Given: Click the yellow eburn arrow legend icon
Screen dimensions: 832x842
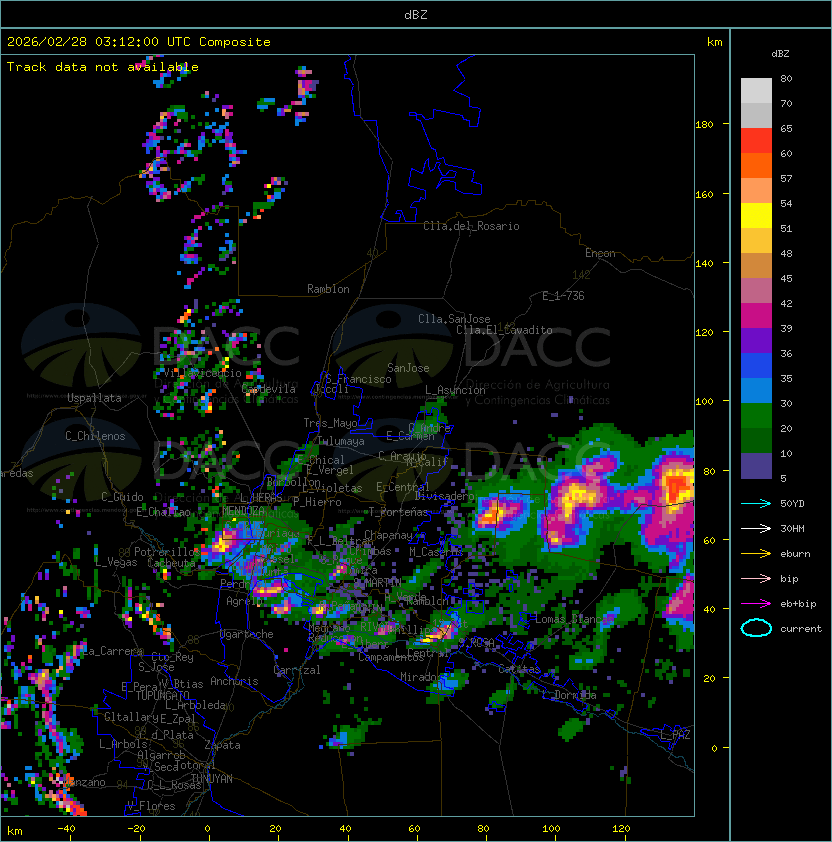Looking at the screenshot, I should tap(756, 554).
